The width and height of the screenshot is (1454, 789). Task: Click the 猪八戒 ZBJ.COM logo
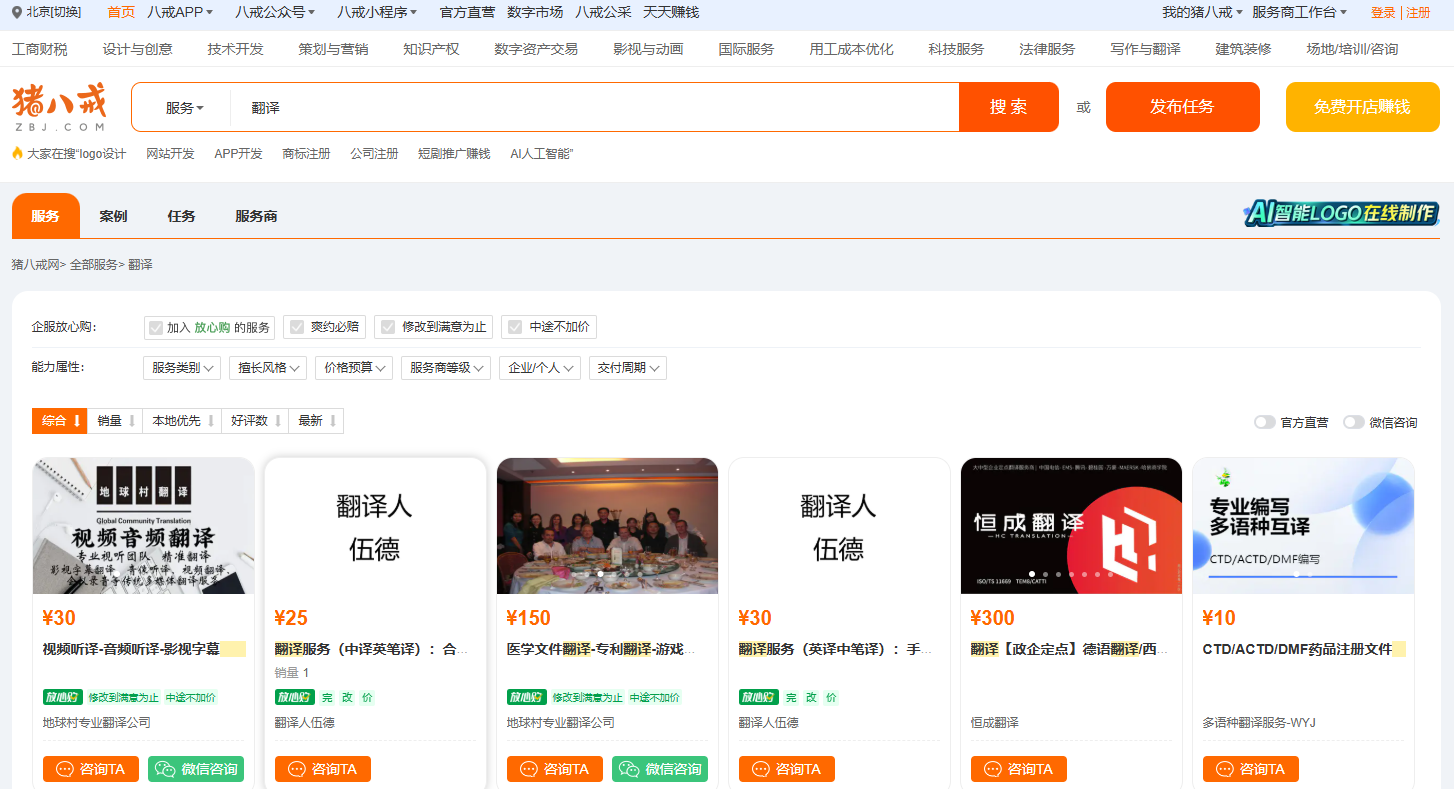(59, 108)
